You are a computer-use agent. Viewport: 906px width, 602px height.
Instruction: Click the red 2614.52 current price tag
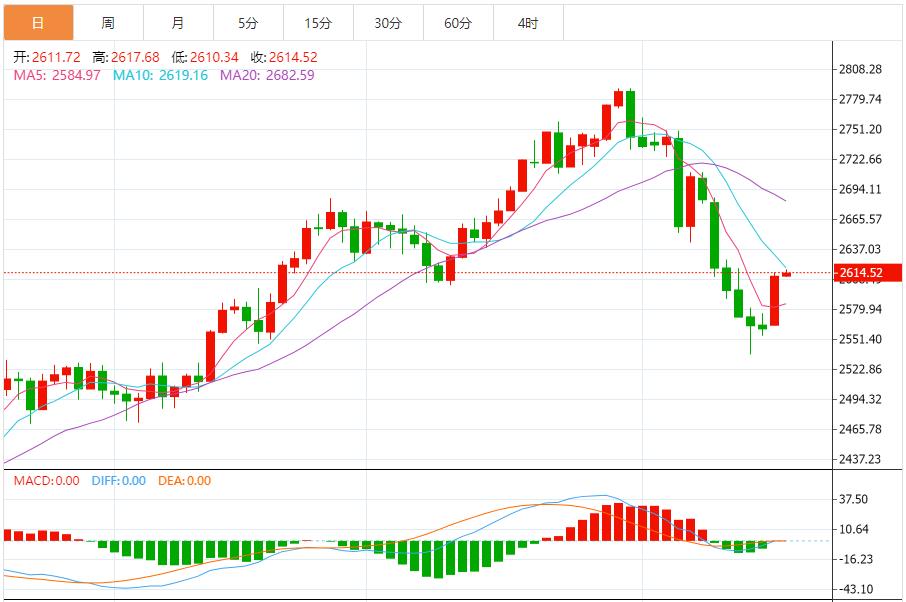point(867,273)
